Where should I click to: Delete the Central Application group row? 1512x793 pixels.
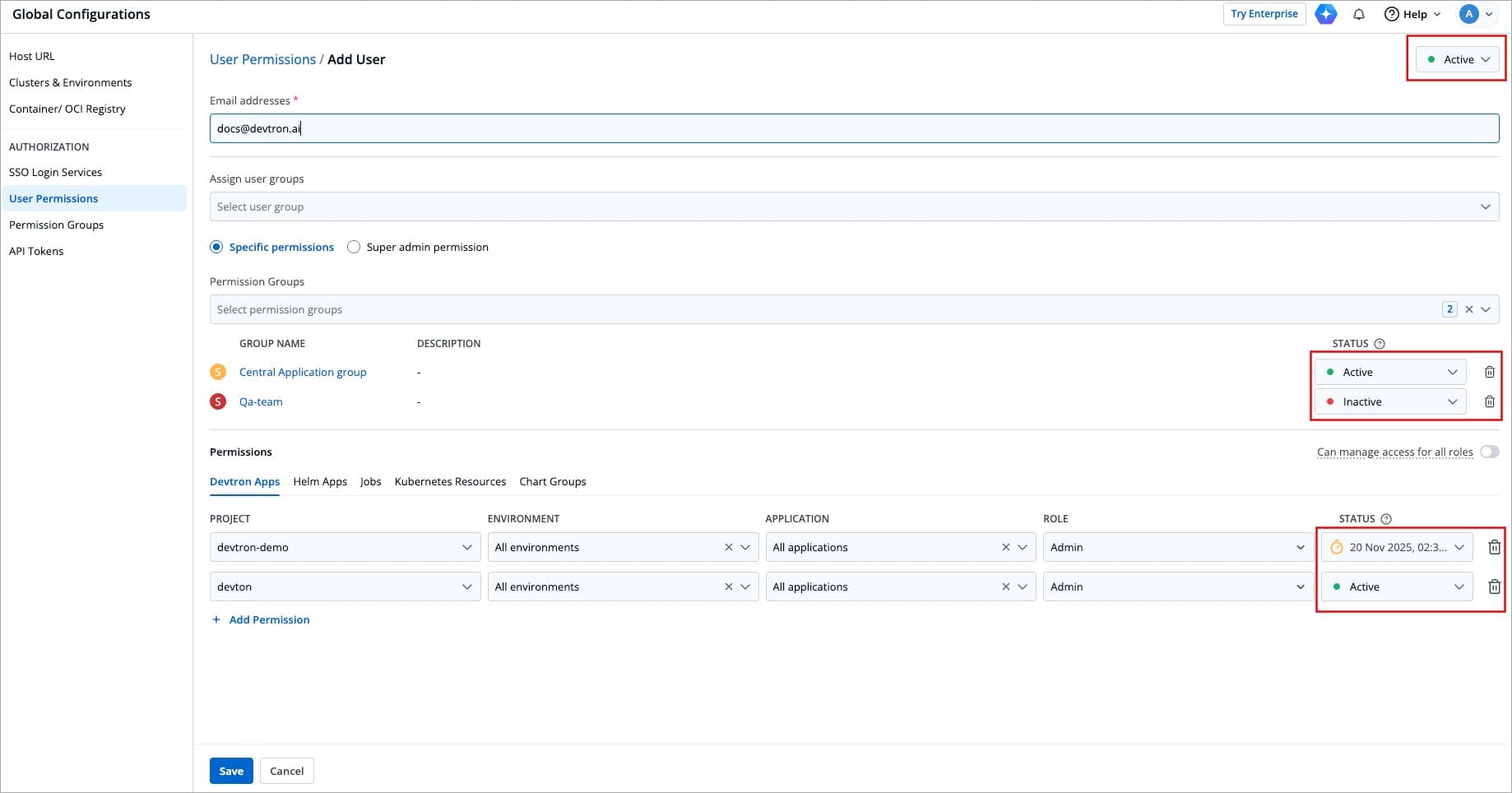(x=1489, y=372)
